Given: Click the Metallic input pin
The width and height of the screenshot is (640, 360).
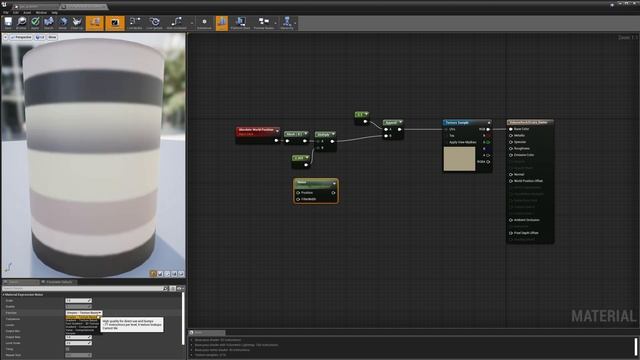Looking at the screenshot, I should (x=511, y=136).
